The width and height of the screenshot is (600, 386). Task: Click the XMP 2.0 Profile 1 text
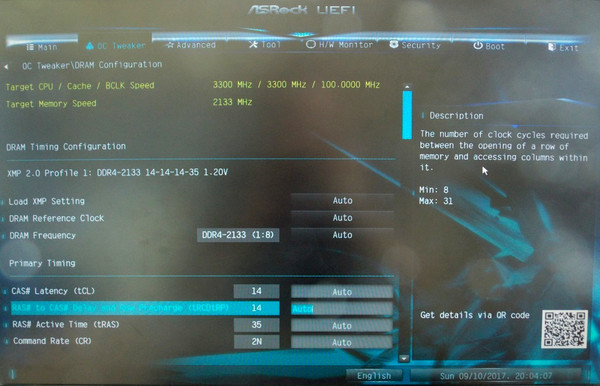[117, 173]
